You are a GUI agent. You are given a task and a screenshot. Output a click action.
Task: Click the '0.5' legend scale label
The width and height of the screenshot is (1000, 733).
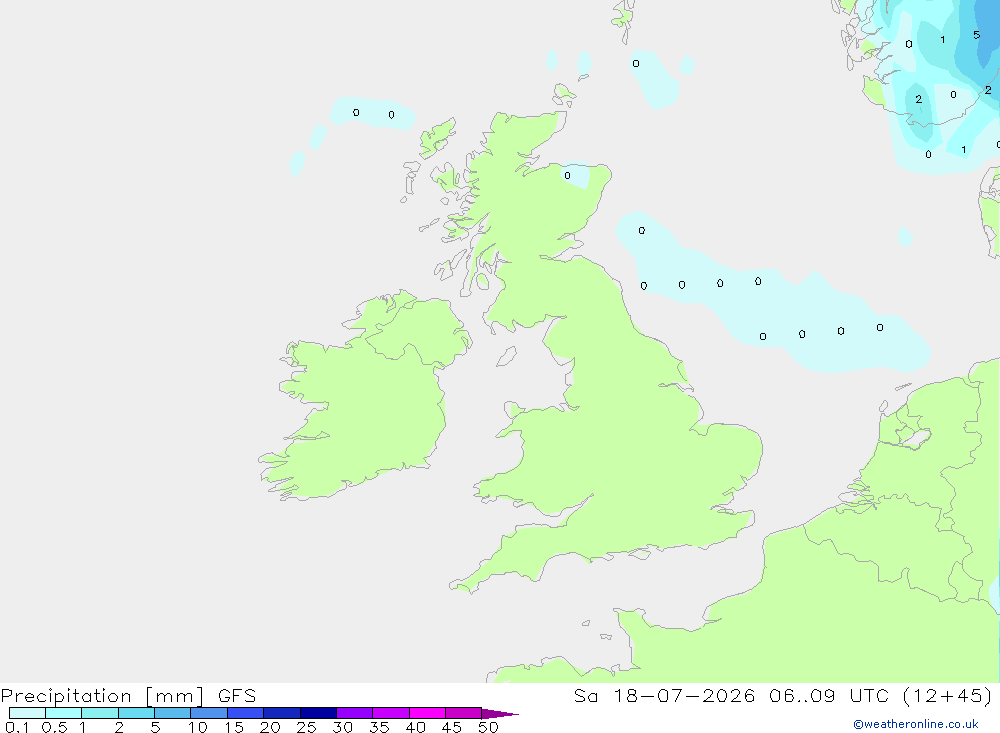click(x=54, y=727)
